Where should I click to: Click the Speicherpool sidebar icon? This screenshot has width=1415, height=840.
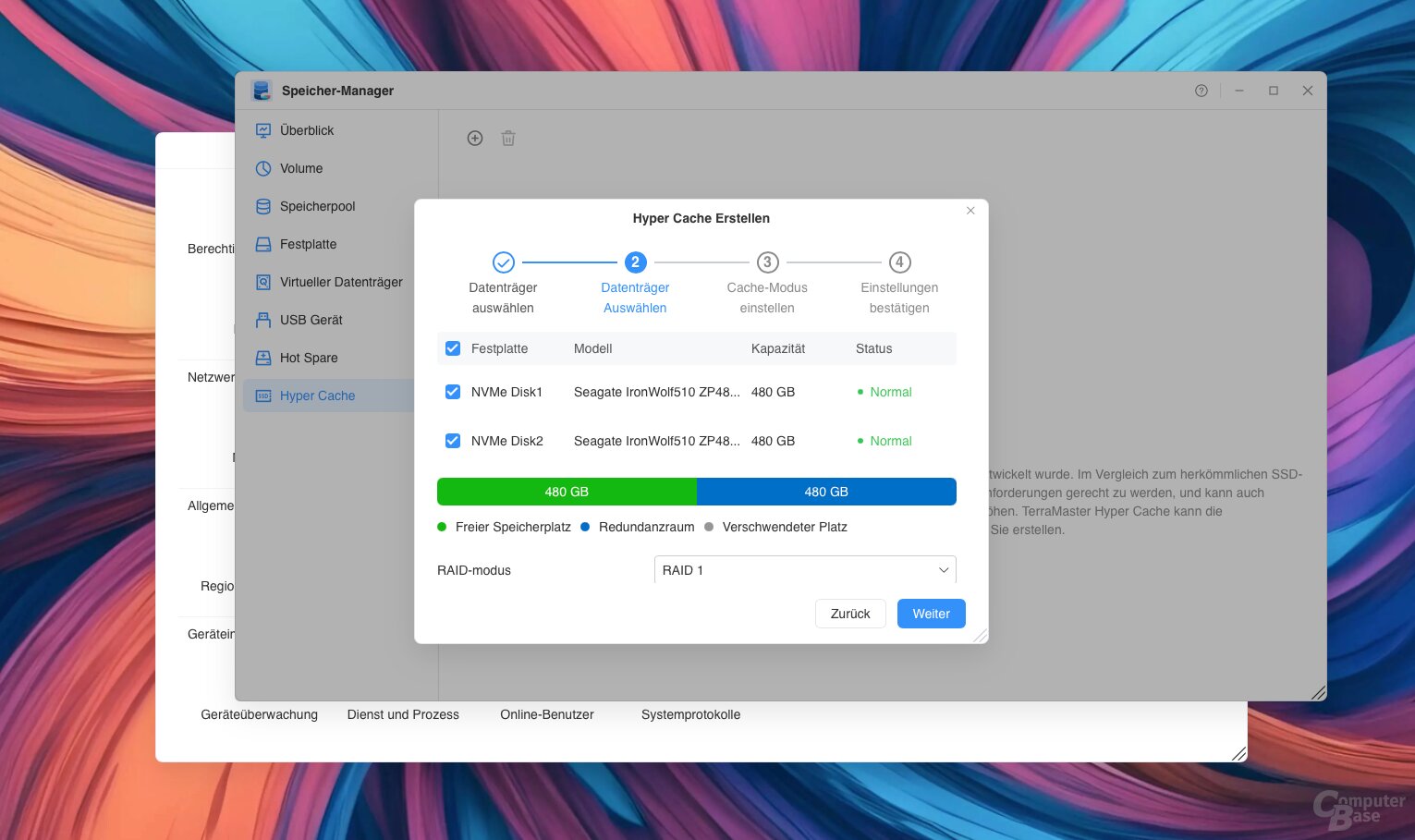(263, 206)
